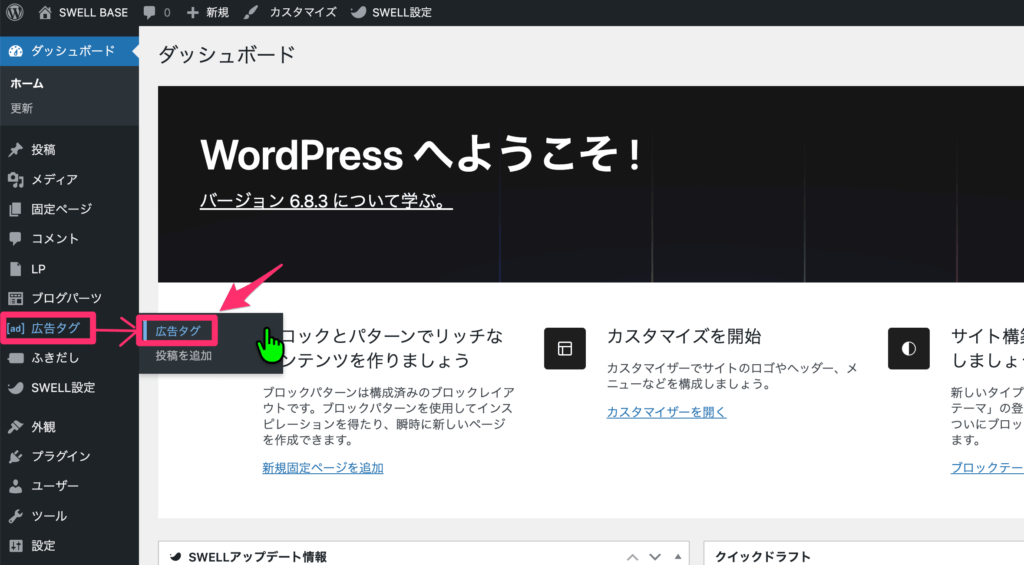Viewport: 1024px width, 565px height.
Task: Move SWELLアップデート情報 panel down with arrow
Action: (655, 557)
